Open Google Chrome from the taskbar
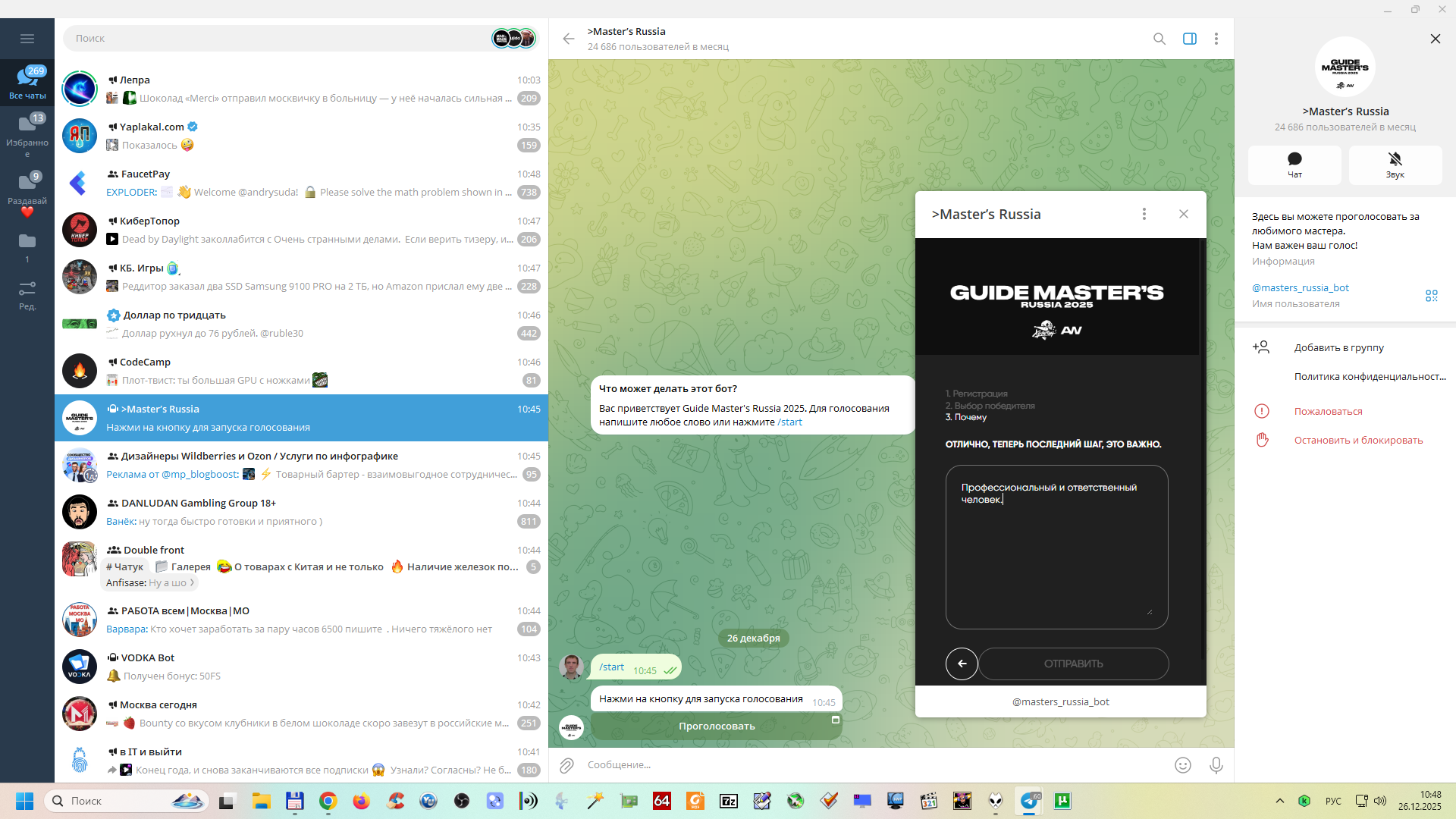Image resolution: width=1456 pixels, height=819 pixels. [x=328, y=801]
